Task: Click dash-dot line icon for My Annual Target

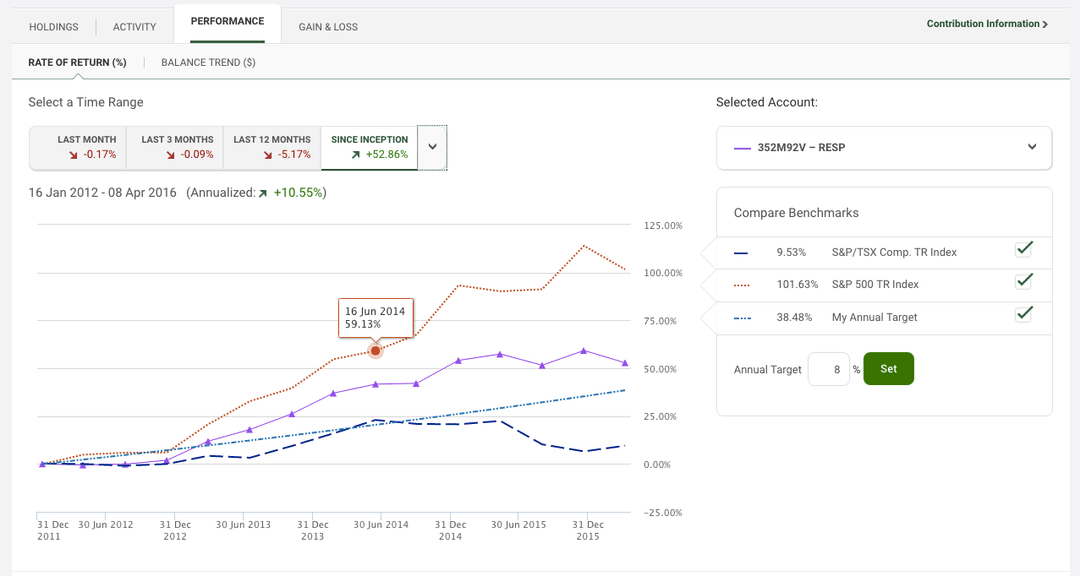Action: click(x=741, y=315)
